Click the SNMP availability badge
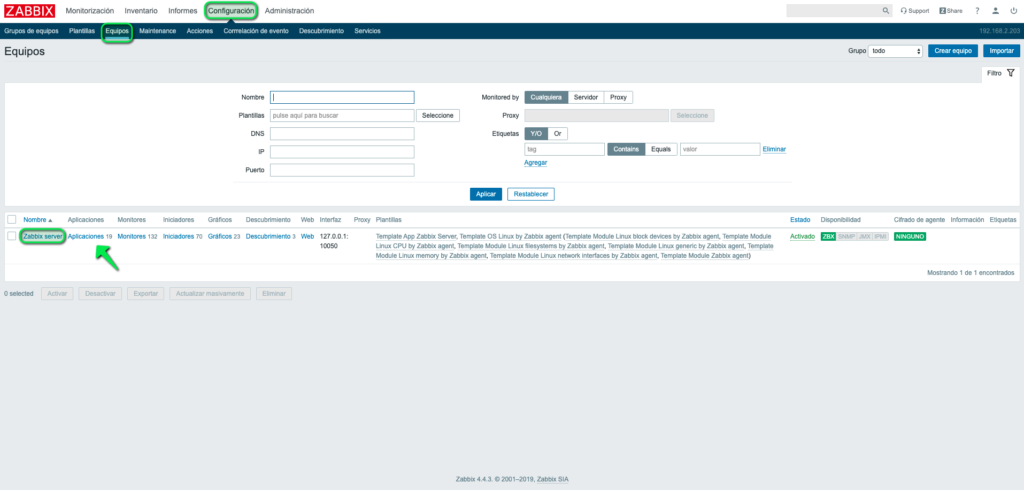 click(x=846, y=236)
